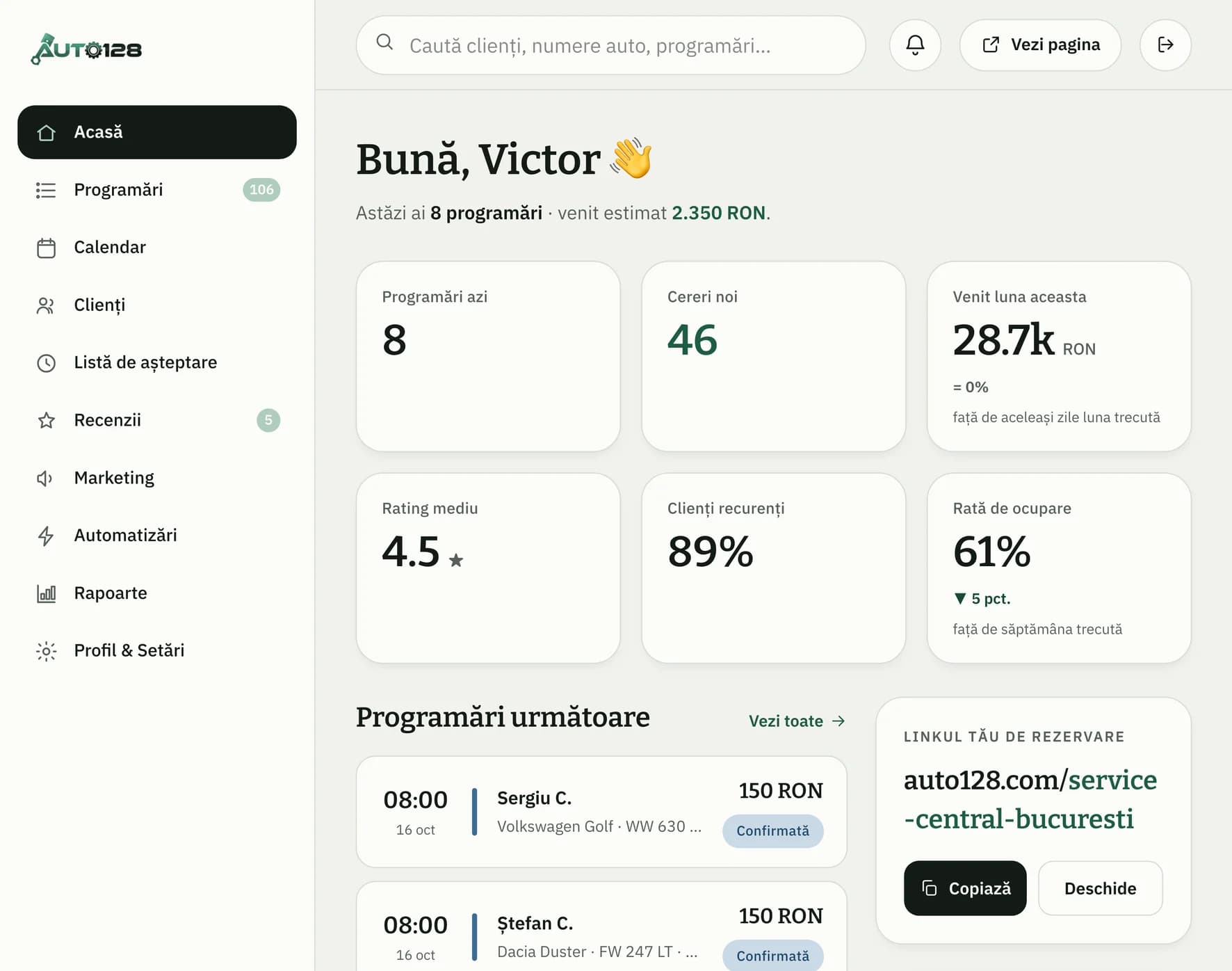
Task: Click the Rating mediu 4.5 card
Action: (488, 568)
